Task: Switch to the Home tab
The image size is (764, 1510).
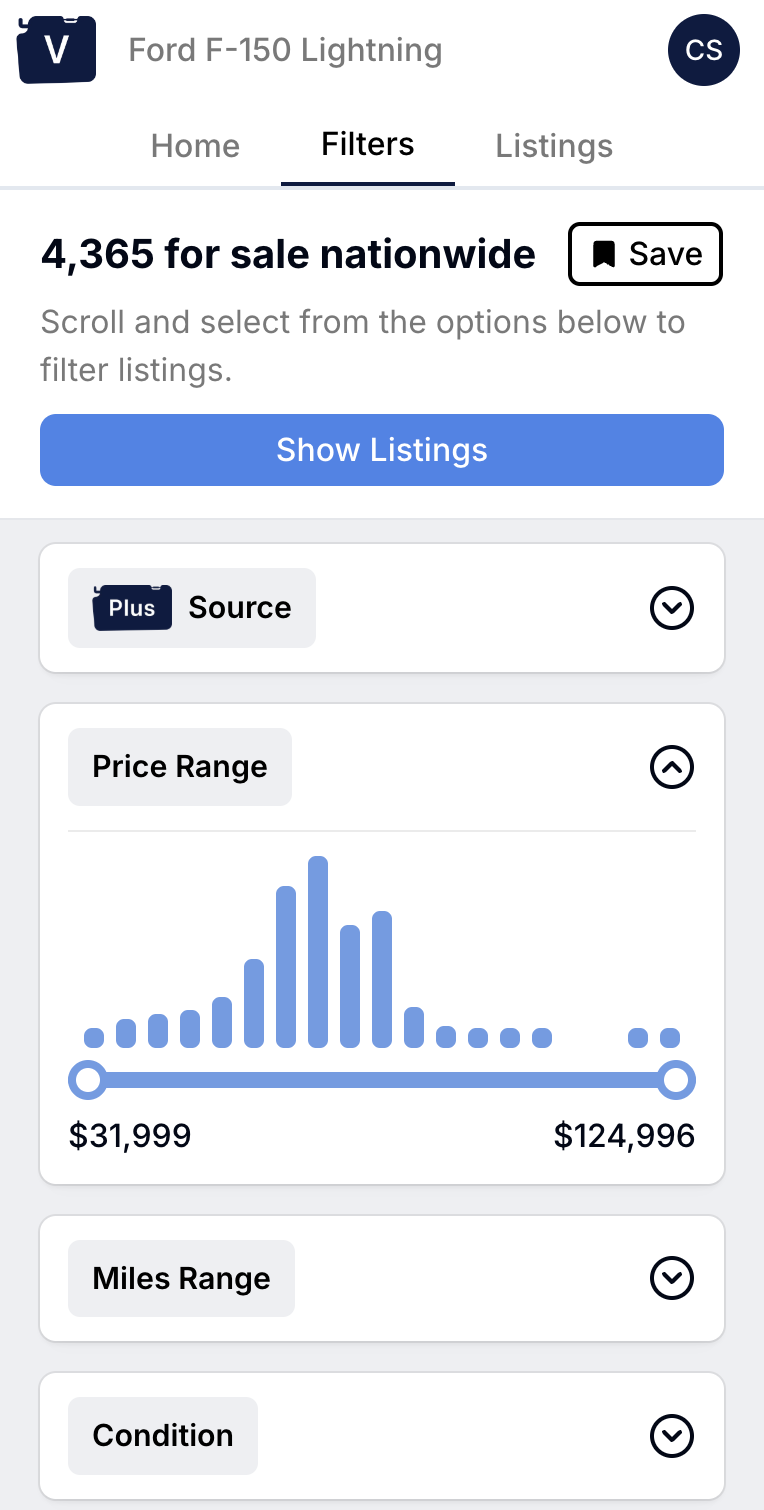Action: [x=195, y=146]
